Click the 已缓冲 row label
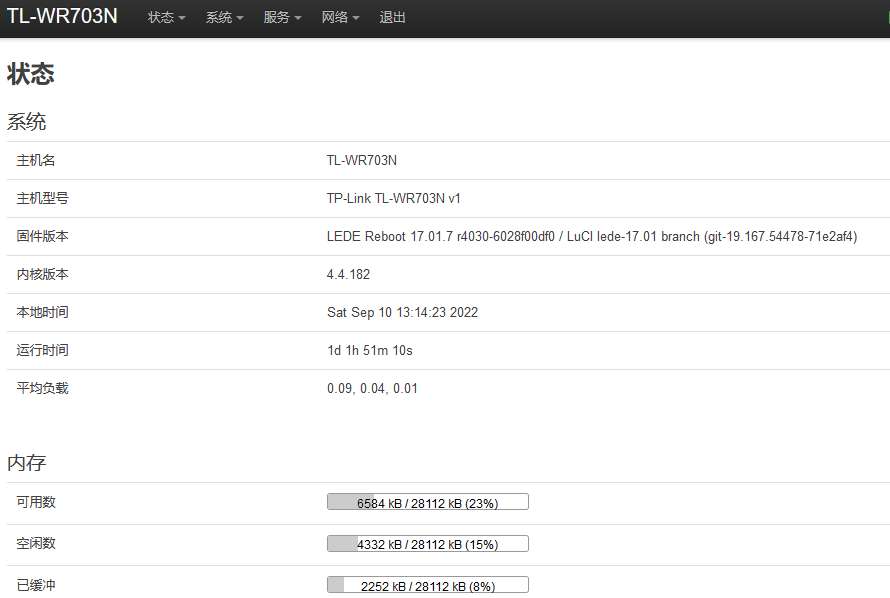Image resolution: width=890 pixels, height=598 pixels. [36, 585]
